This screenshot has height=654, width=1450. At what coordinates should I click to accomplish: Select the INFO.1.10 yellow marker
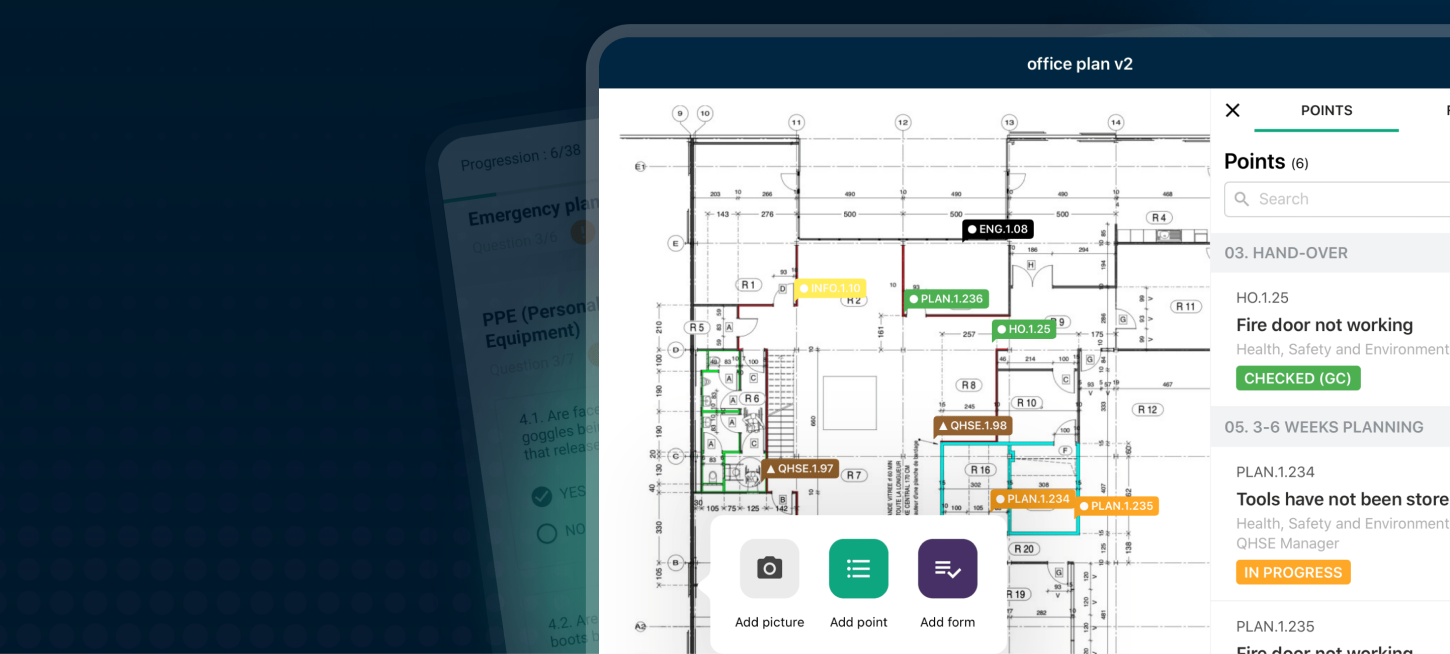point(829,288)
